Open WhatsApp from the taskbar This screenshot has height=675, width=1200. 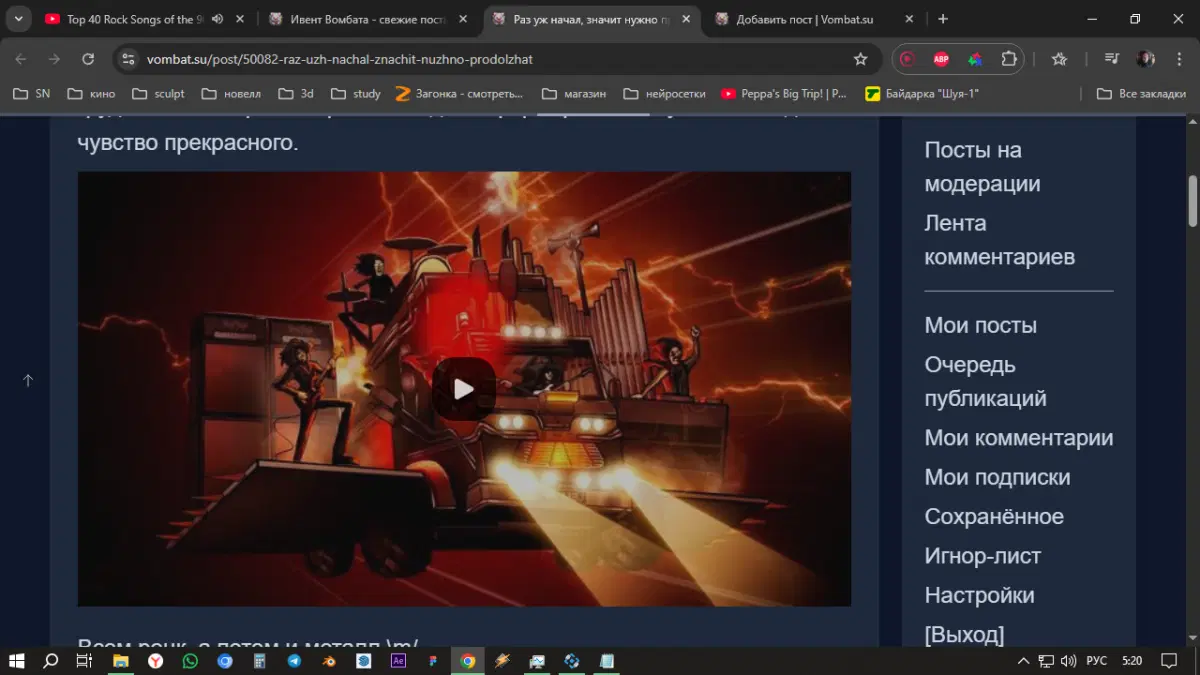coord(190,661)
